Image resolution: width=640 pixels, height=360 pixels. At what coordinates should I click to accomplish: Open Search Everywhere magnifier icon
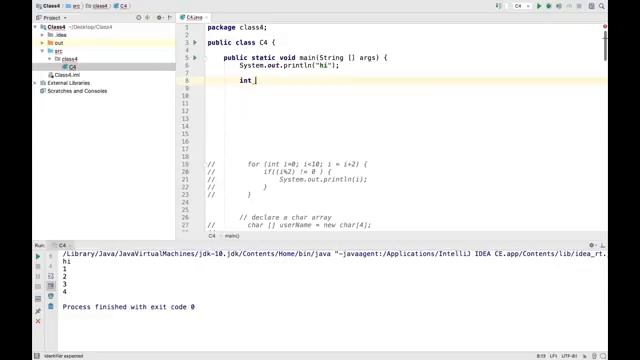[x=602, y=6]
